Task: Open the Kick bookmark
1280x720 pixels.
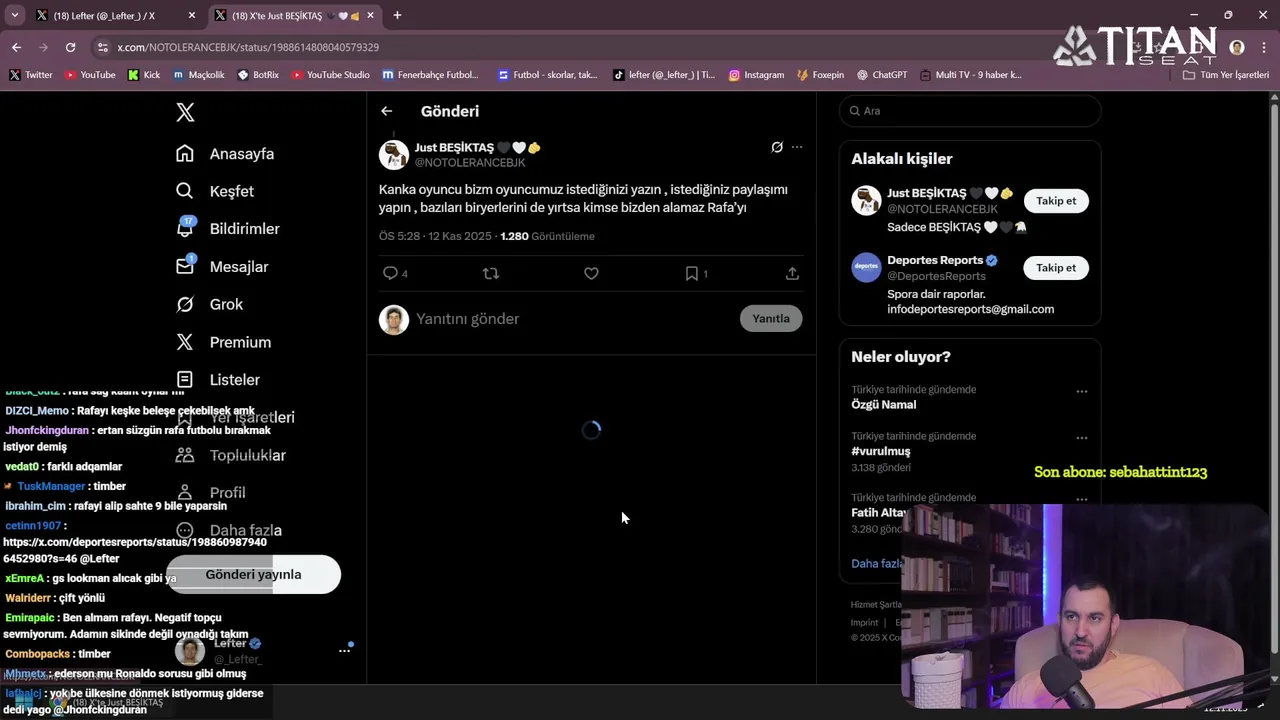Action: tap(144, 75)
